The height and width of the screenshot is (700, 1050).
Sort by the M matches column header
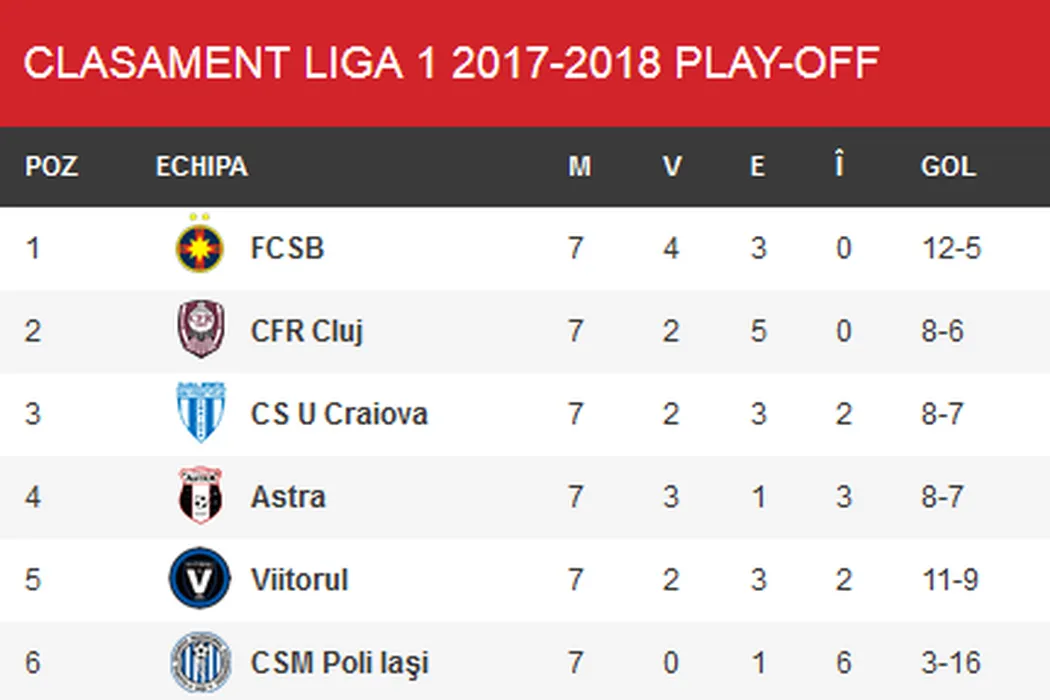coord(579,166)
